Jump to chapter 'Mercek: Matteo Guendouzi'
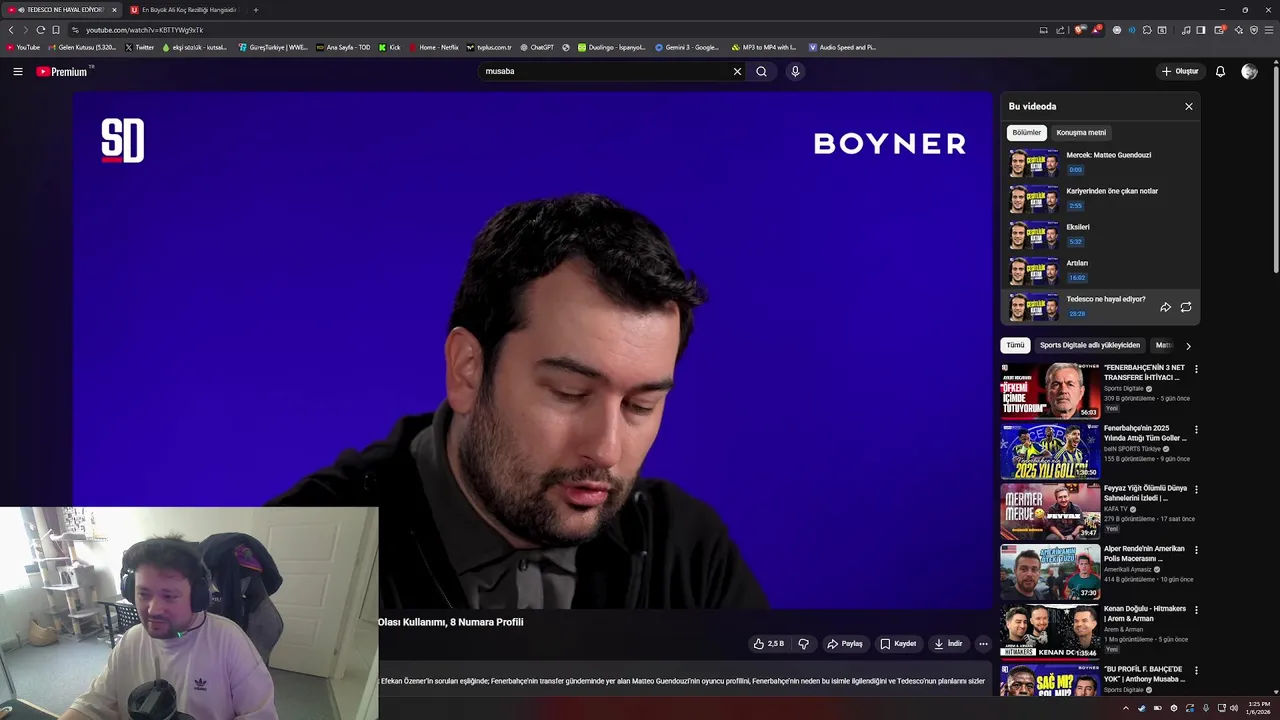Viewport: 1280px width, 720px height. (1100, 163)
